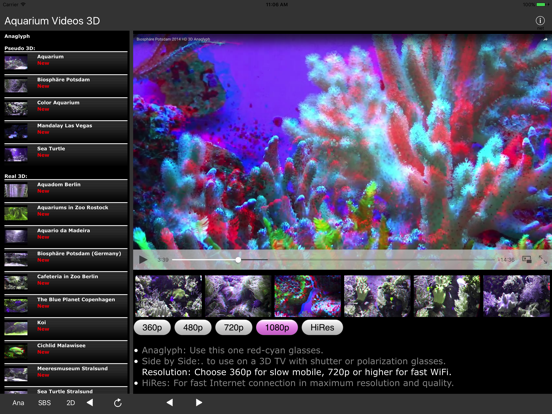
Task: Open the Aquadom Berlin video
Action: (x=66, y=190)
